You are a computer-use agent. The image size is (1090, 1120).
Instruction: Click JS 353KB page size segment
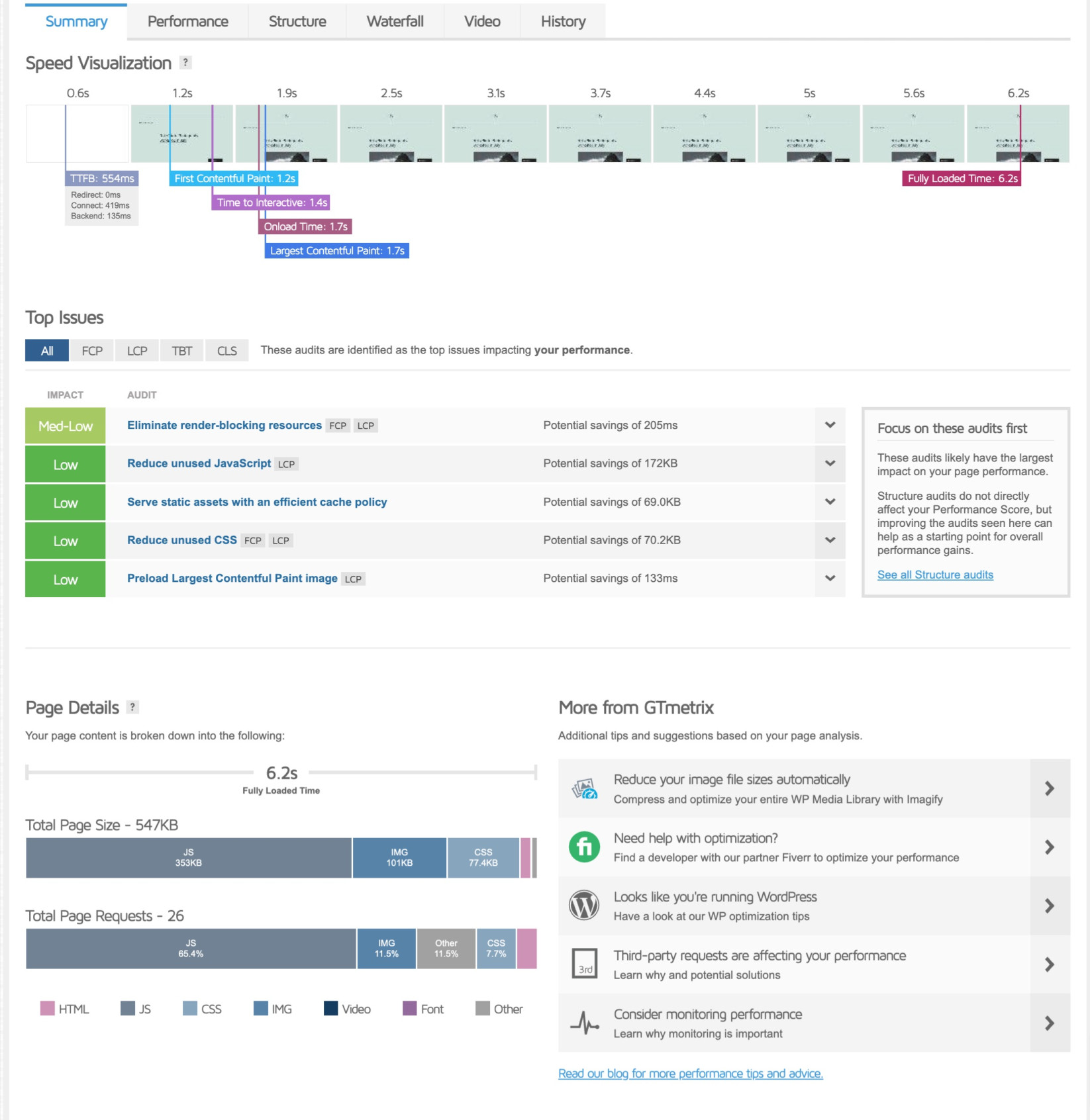pos(189,858)
